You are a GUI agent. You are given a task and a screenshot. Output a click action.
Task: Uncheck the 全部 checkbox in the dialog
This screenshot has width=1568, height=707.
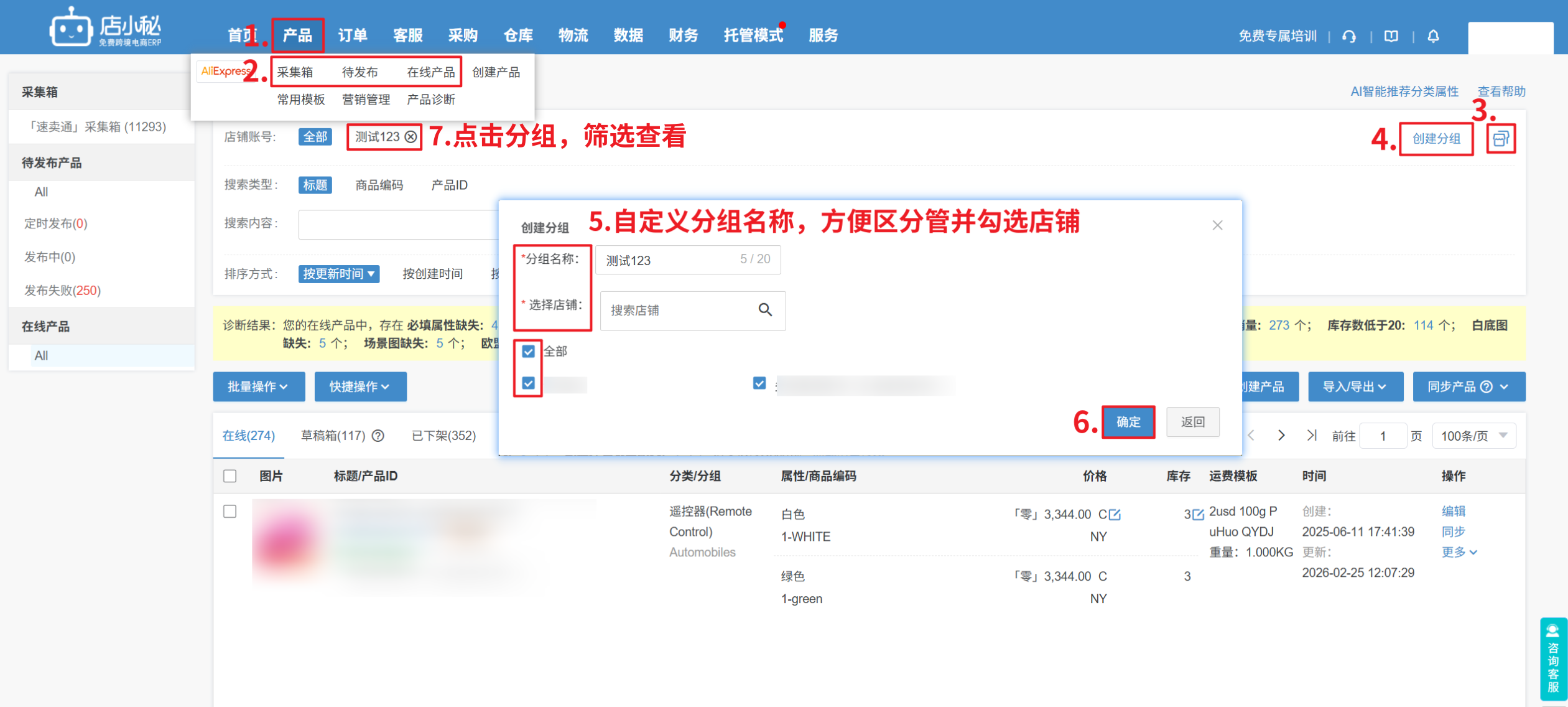pos(528,352)
